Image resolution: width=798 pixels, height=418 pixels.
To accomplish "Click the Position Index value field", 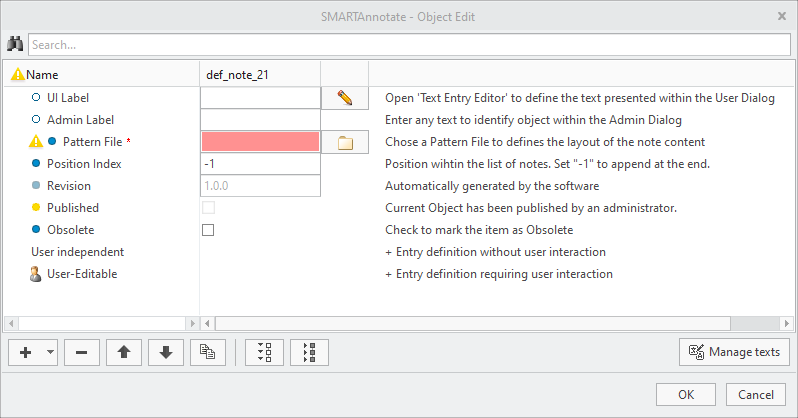I will (x=261, y=164).
